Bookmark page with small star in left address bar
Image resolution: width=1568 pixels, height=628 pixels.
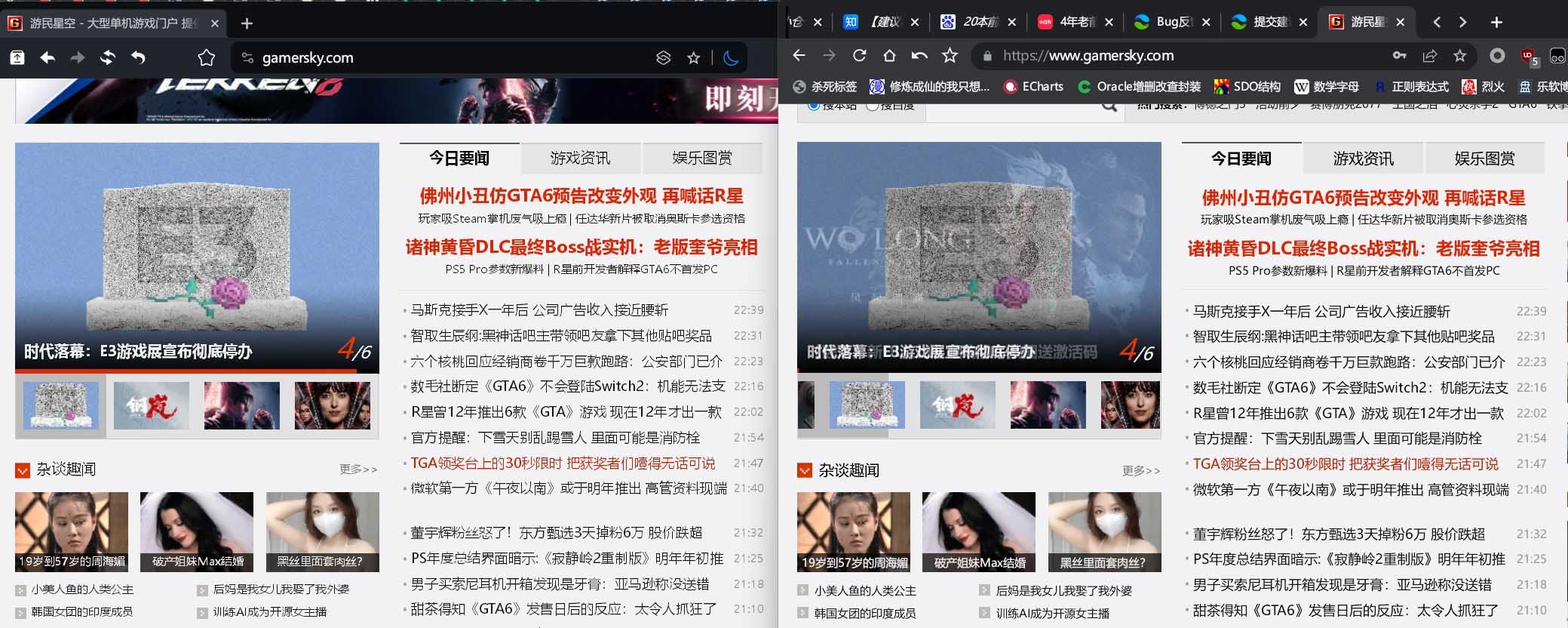click(x=694, y=57)
